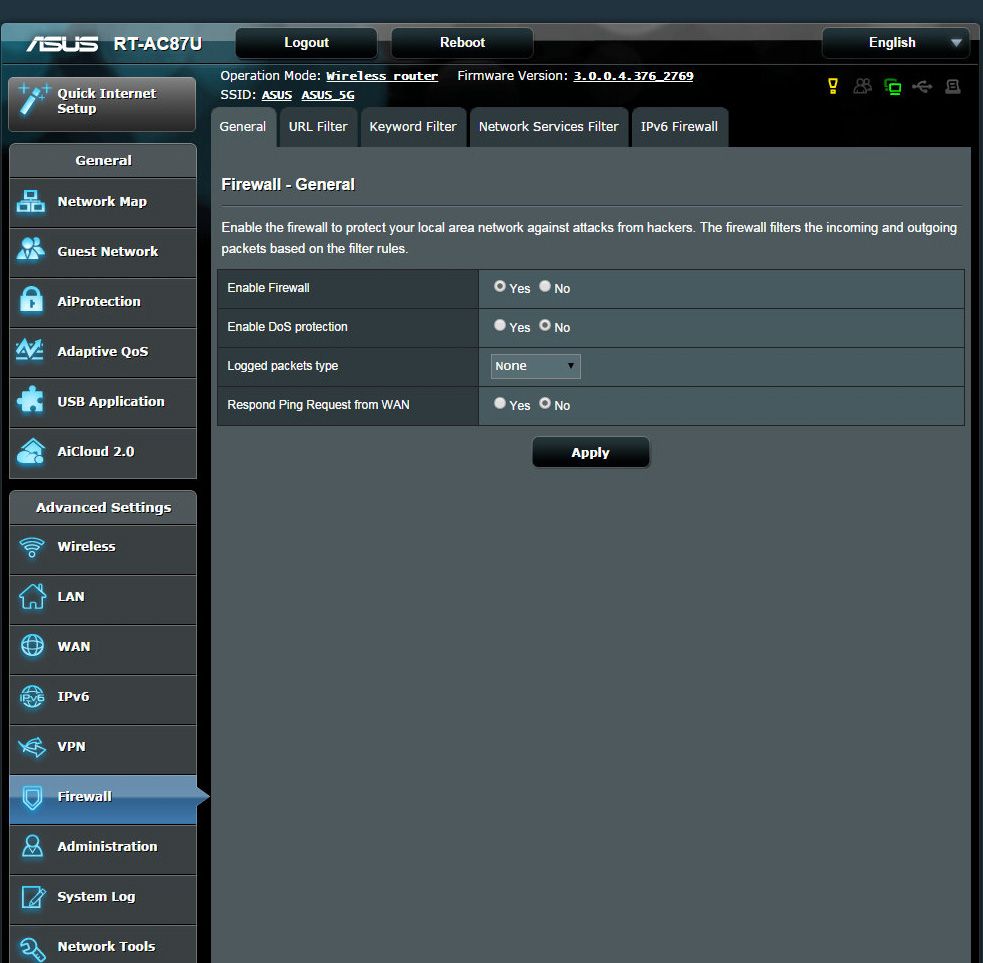Open Wireless settings via Wi-Fi icon
The height and width of the screenshot is (963, 983).
32,547
